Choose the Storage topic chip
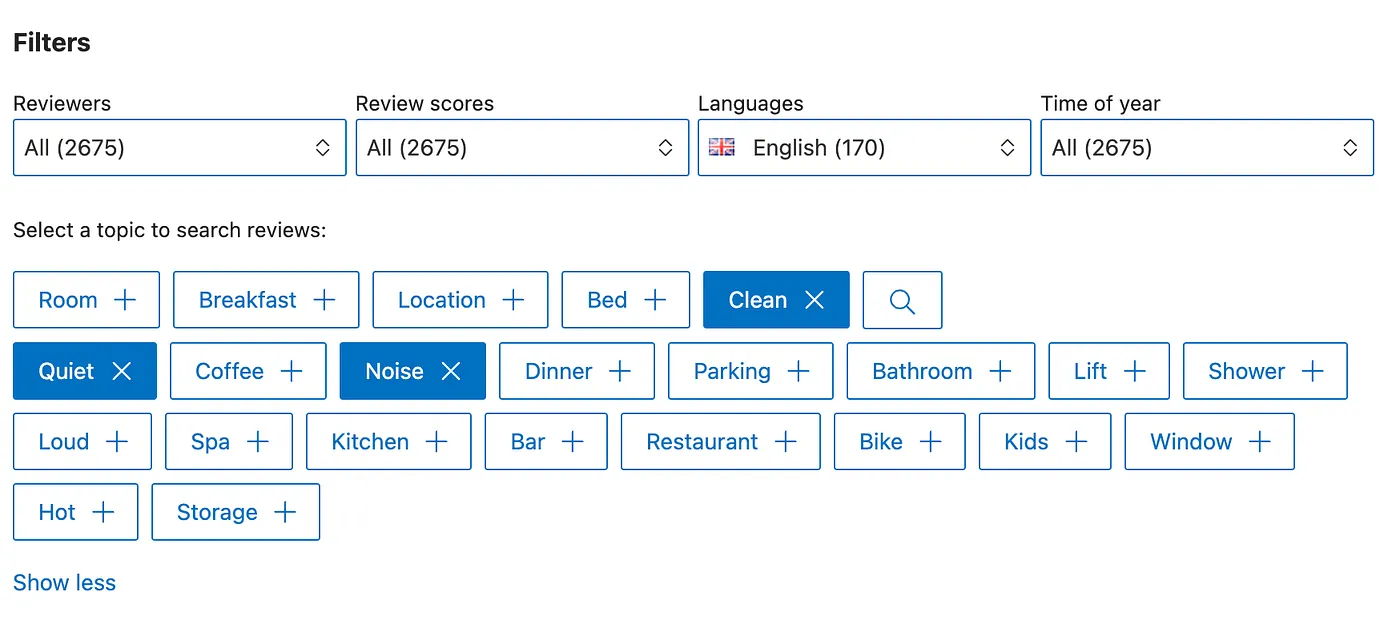1400x633 pixels. (x=235, y=512)
